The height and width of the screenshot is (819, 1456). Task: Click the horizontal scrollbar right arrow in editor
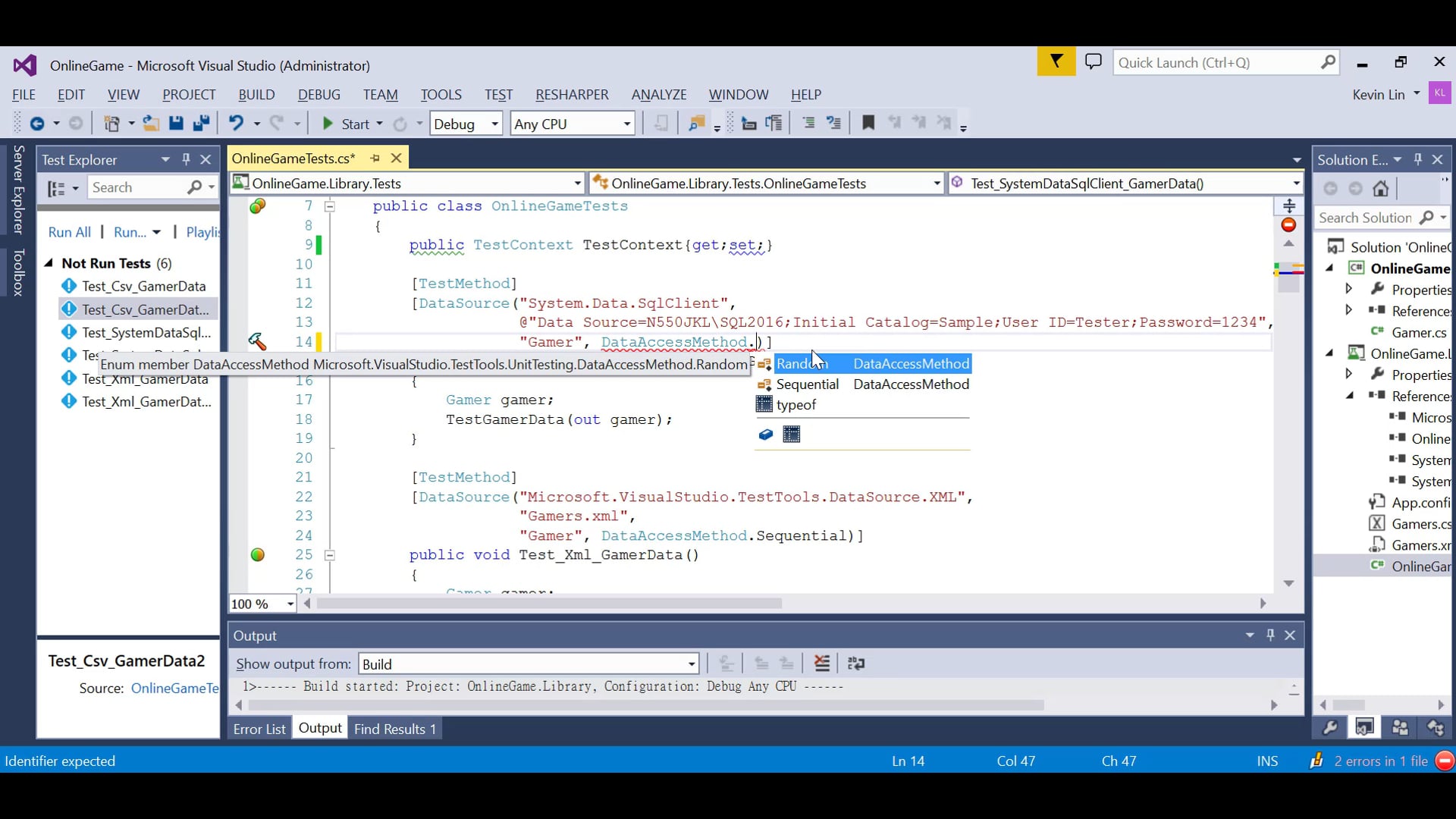[x=1263, y=604]
